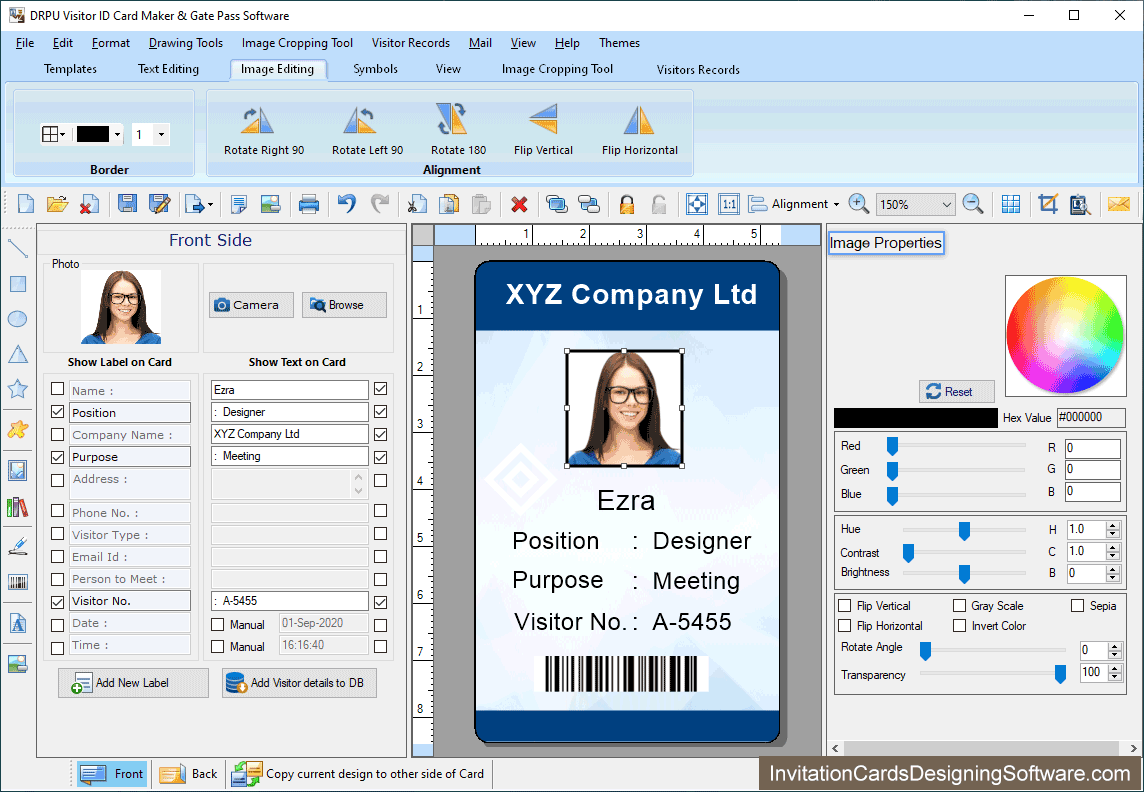Click the Lock icon on the toolbar

pyautogui.click(x=626, y=203)
